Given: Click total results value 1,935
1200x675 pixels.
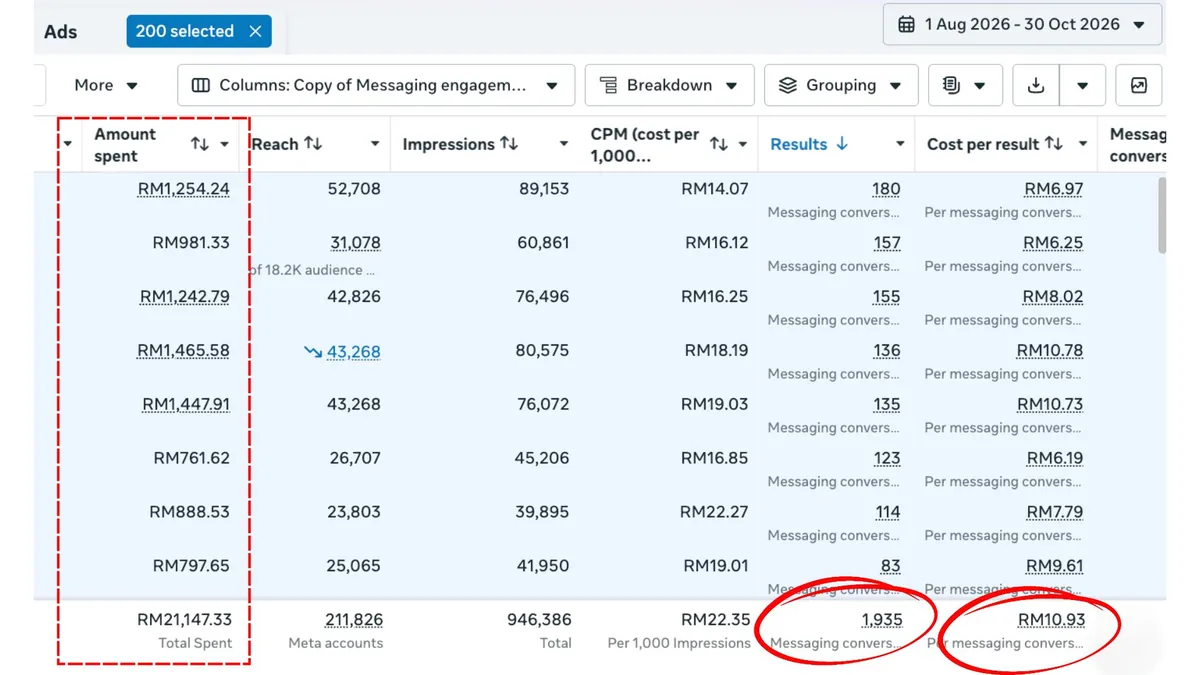Looking at the screenshot, I should (882, 620).
